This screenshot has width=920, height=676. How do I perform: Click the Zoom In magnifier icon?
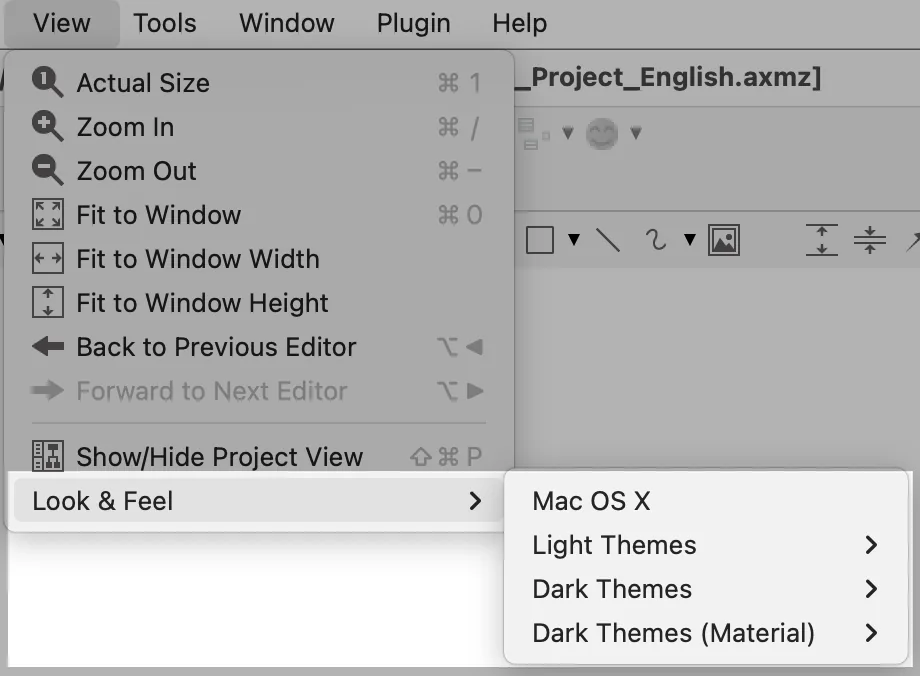coord(47,127)
